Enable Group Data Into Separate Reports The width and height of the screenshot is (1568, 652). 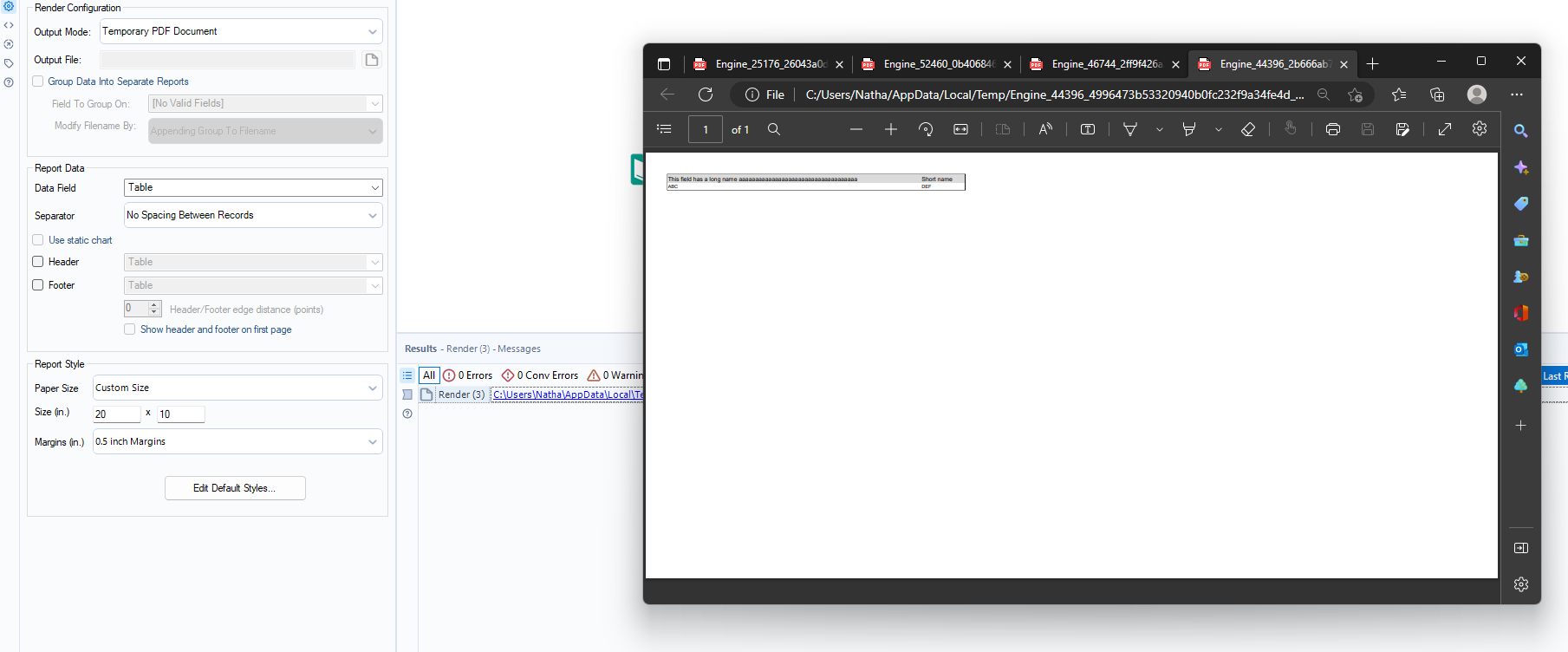pos(38,81)
